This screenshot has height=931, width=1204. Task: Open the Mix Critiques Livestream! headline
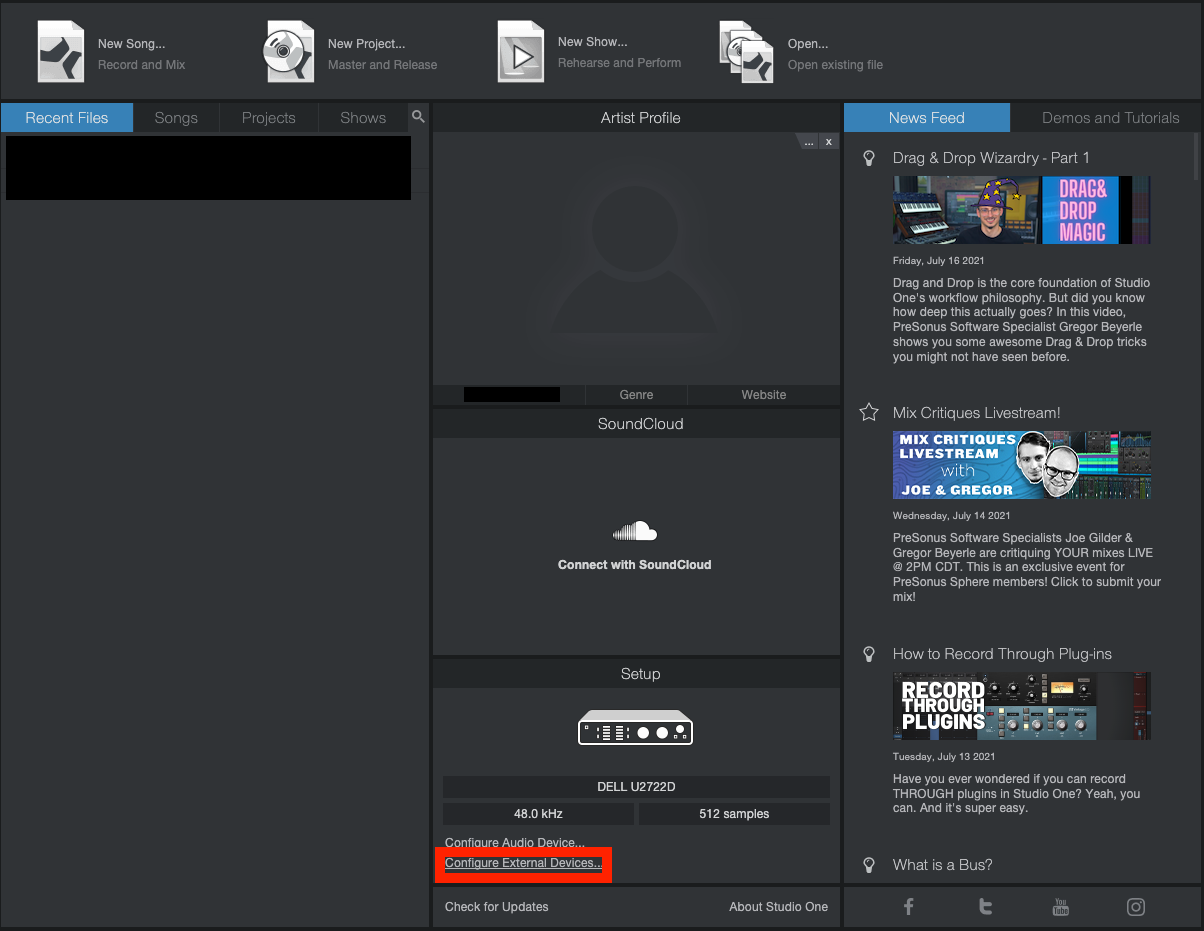point(976,413)
